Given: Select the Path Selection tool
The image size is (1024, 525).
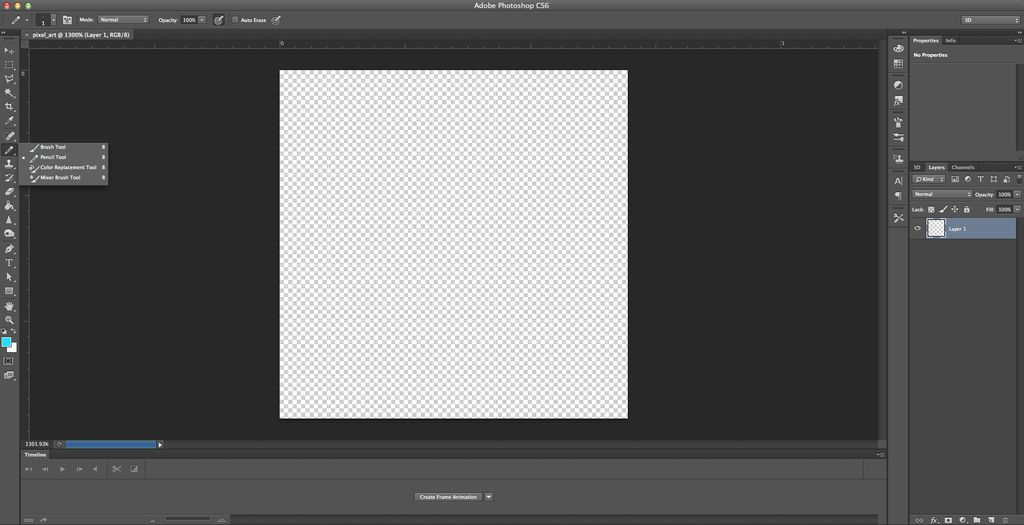Looking at the screenshot, I should 9,277.
